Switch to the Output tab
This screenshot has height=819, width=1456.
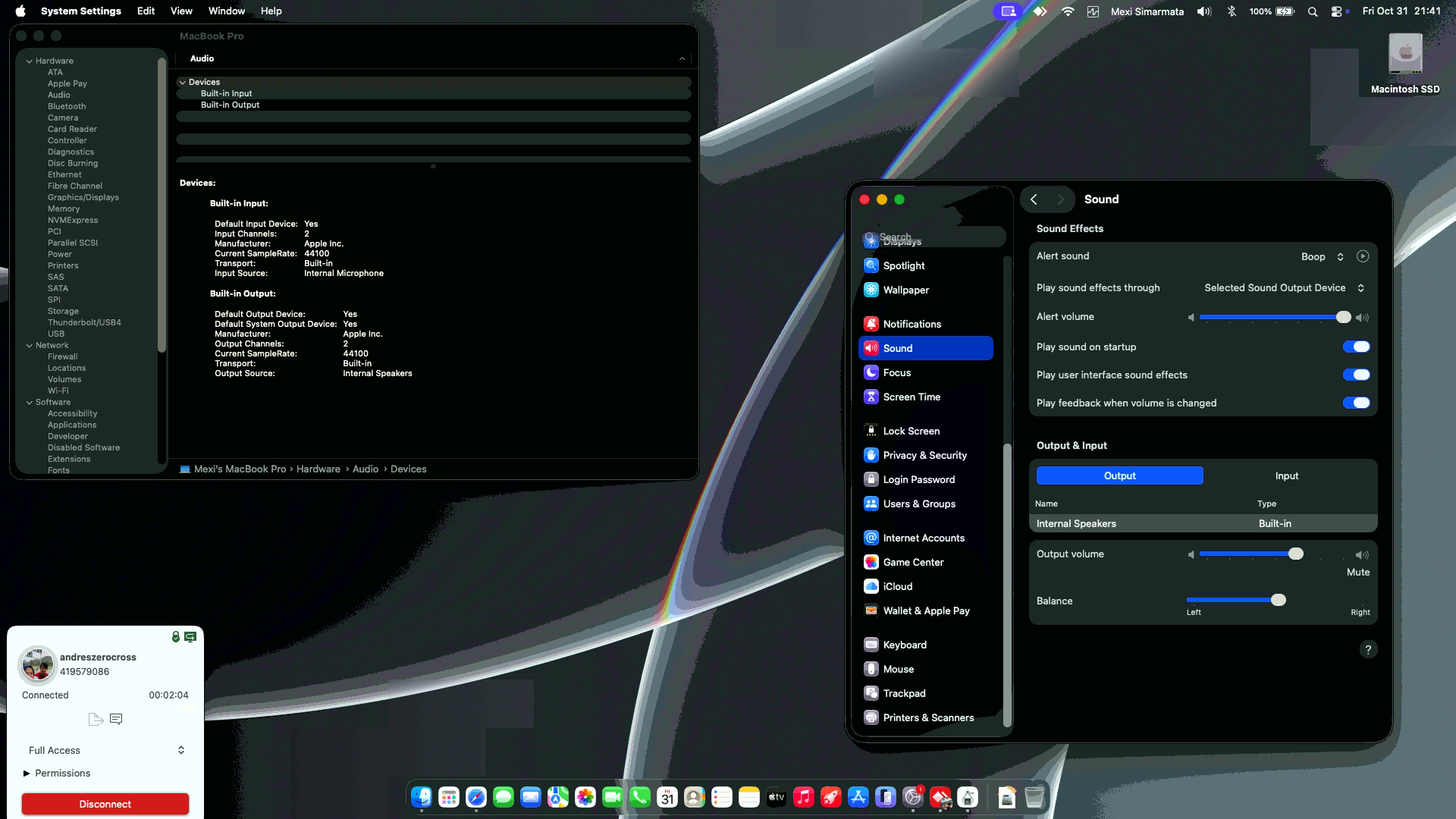[1119, 475]
